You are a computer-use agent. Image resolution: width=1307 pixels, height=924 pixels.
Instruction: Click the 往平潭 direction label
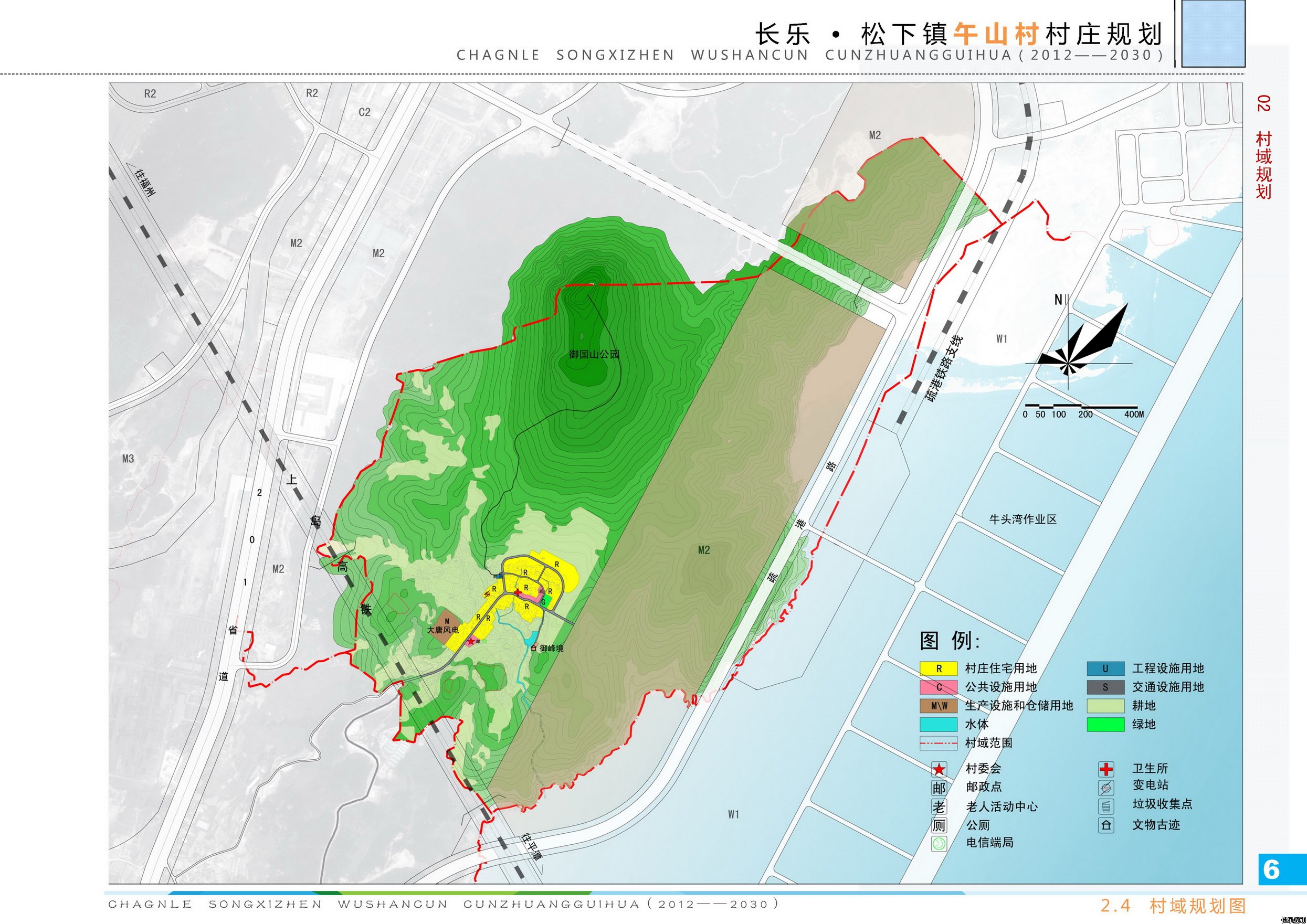[532, 847]
